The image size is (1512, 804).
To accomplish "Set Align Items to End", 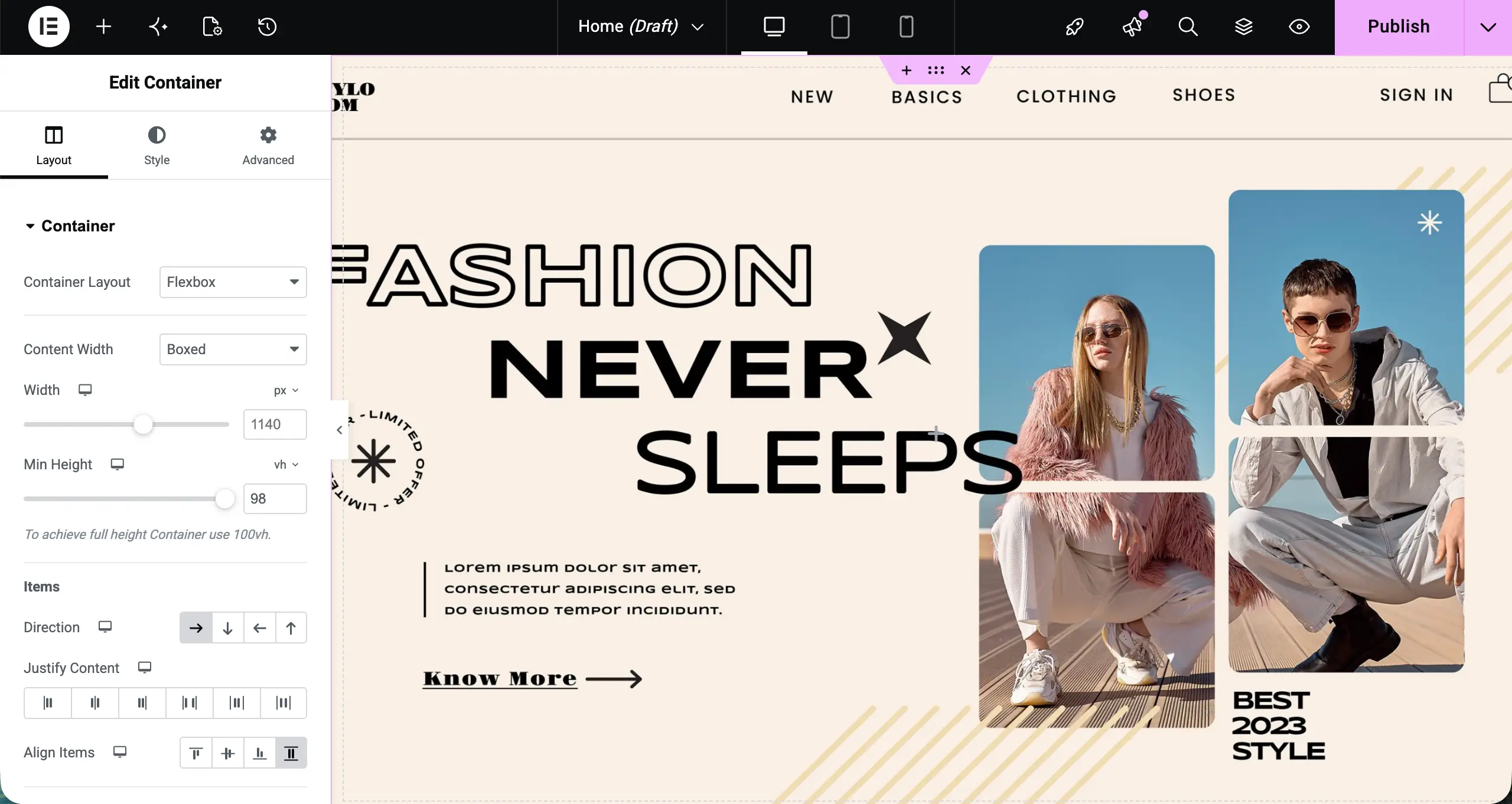I will point(259,753).
